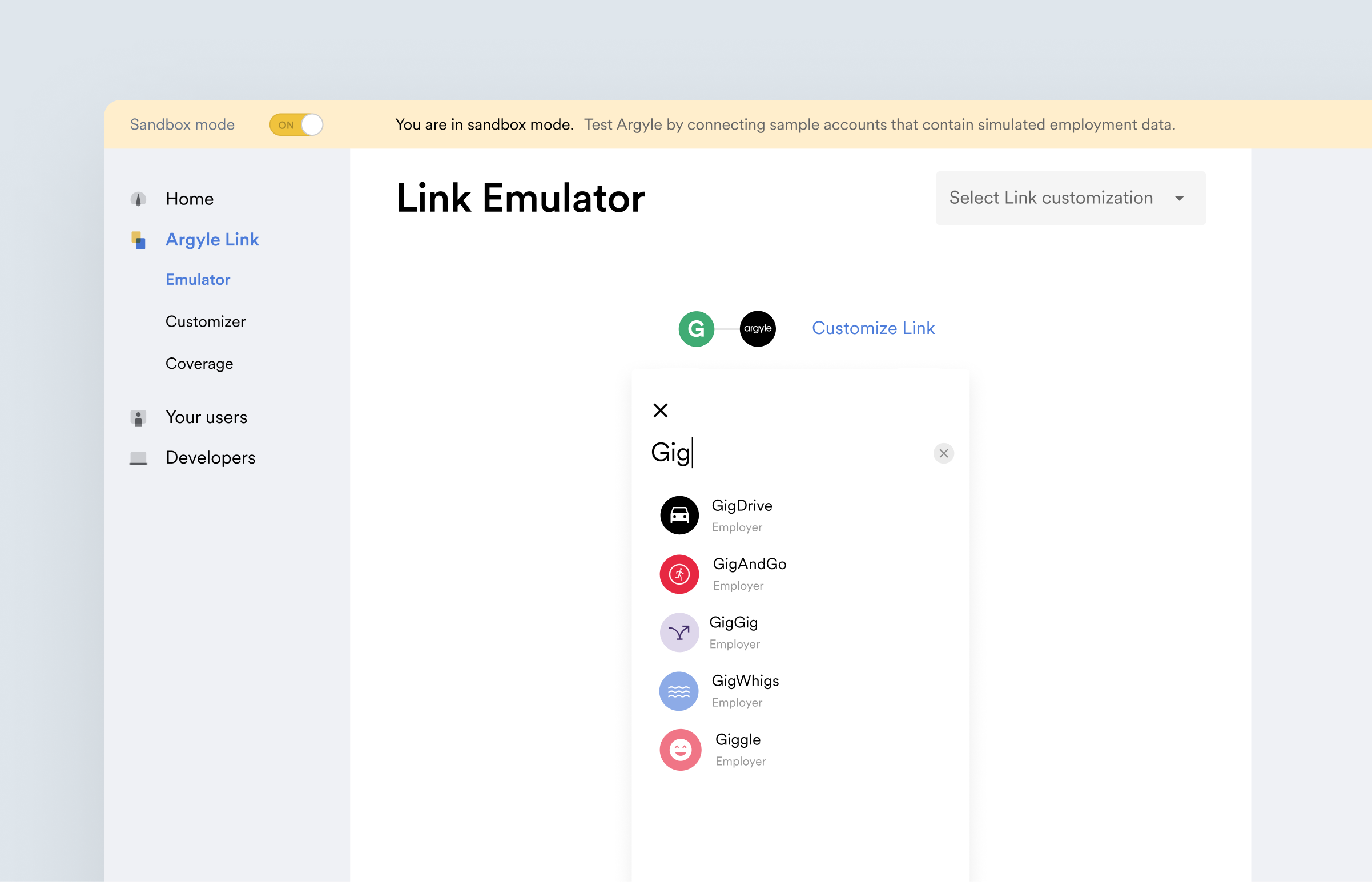Viewport: 1372px width, 882px height.
Task: Click the green G circle logo
Action: (696, 329)
